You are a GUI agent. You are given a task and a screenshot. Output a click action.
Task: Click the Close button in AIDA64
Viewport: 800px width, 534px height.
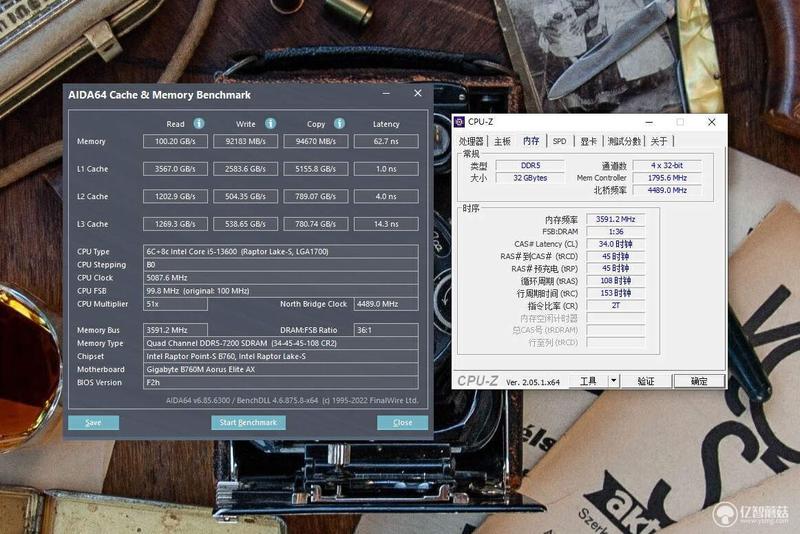[x=403, y=422]
